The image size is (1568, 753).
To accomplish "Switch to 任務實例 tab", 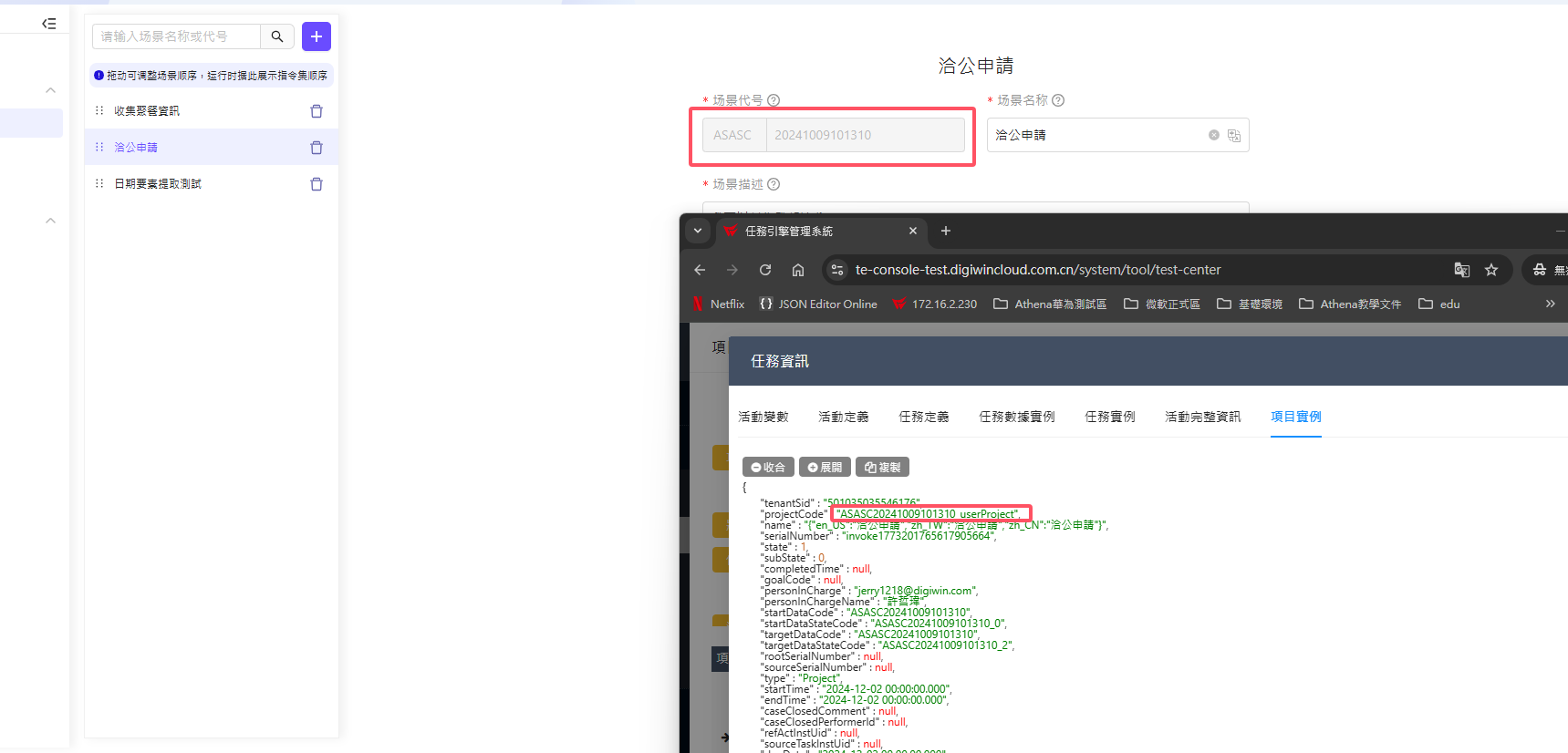I will click(x=1110, y=417).
